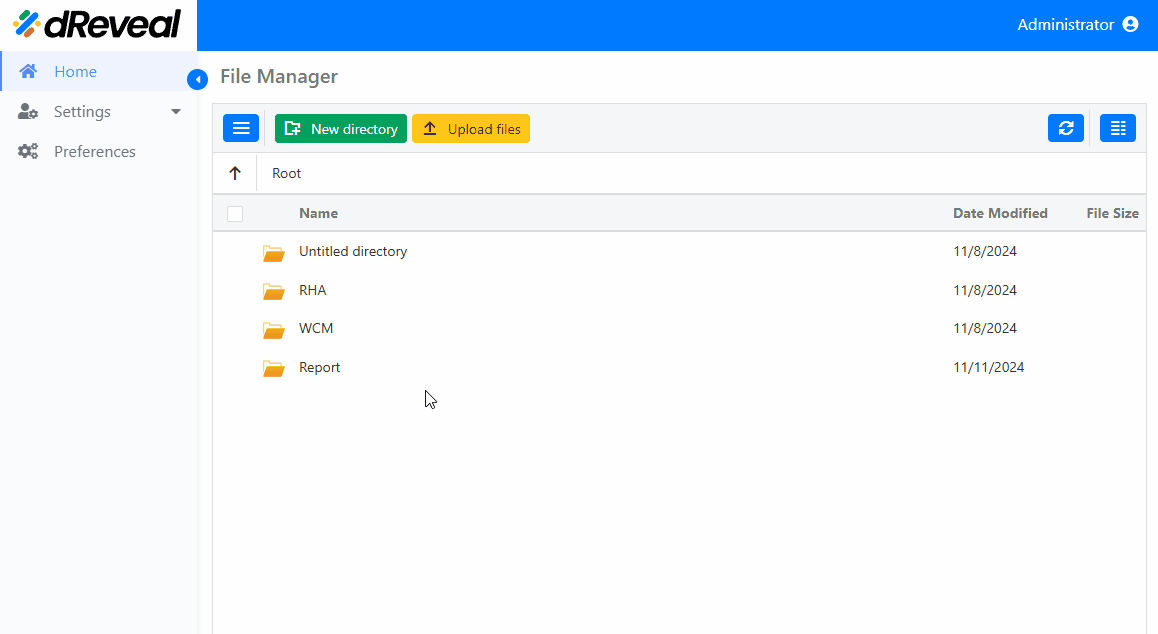The height and width of the screenshot is (634, 1158).
Task: Collapse the sidebar with the round arrow
Action: 197,79
